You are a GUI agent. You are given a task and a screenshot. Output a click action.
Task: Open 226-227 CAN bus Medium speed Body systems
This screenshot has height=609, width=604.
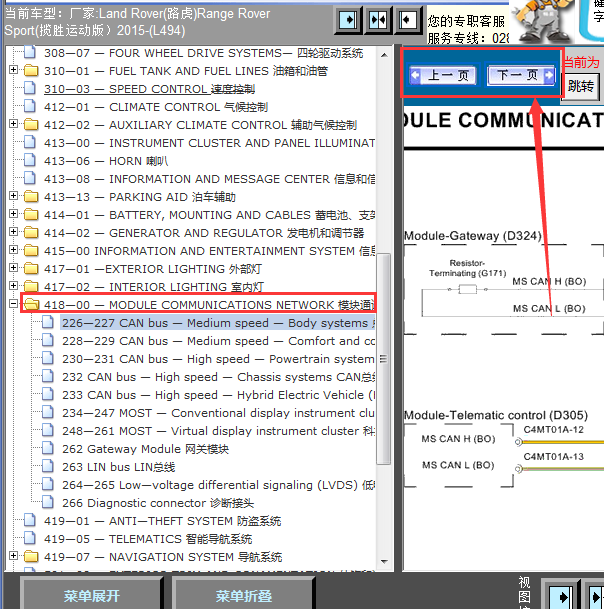pyautogui.click(x=218, y=323)
